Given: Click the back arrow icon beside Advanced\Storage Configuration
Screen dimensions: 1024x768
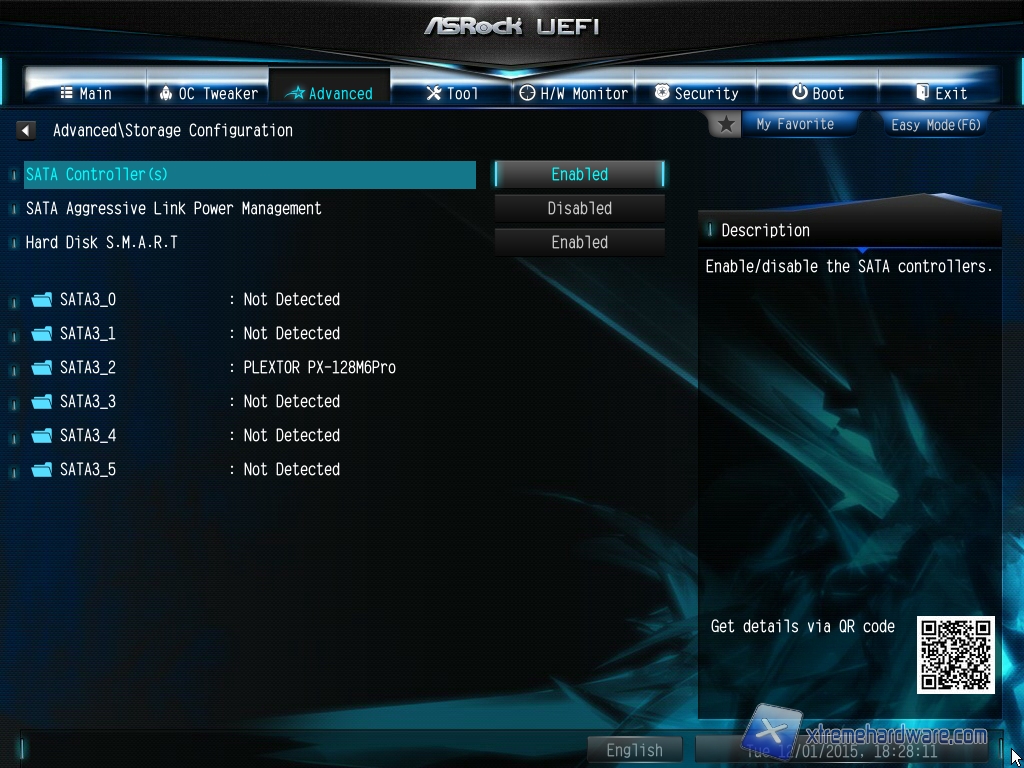Looking at the screenshot, I should click(x=25, y=131).
